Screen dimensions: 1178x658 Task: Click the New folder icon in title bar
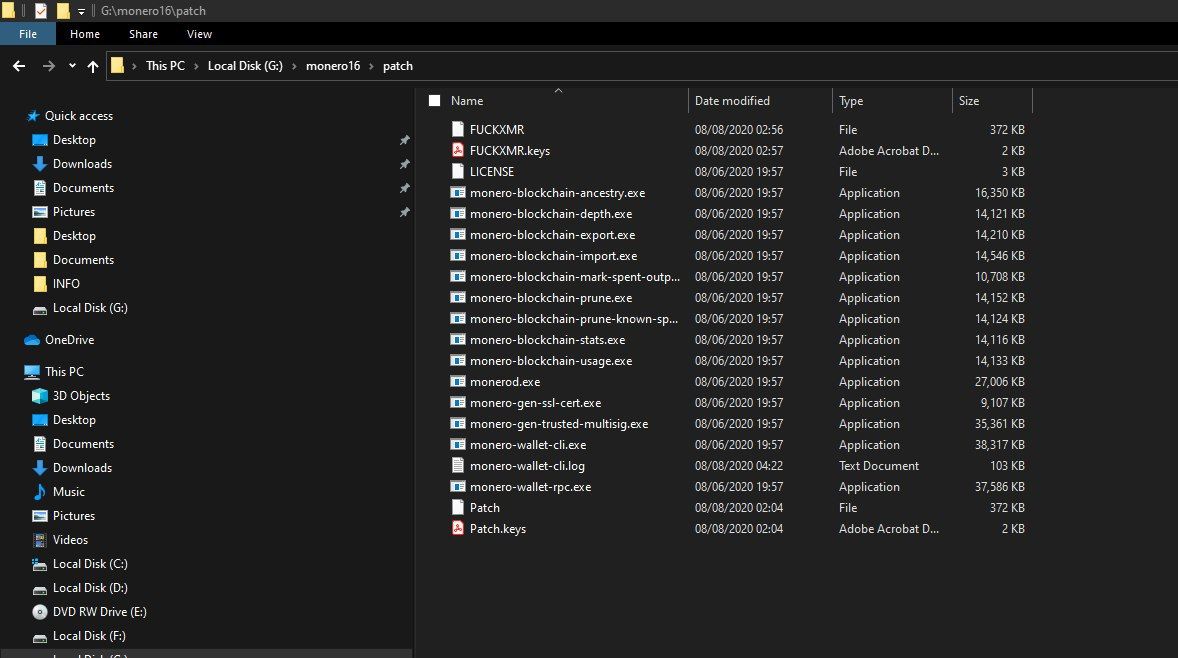[x=63, y=11]
